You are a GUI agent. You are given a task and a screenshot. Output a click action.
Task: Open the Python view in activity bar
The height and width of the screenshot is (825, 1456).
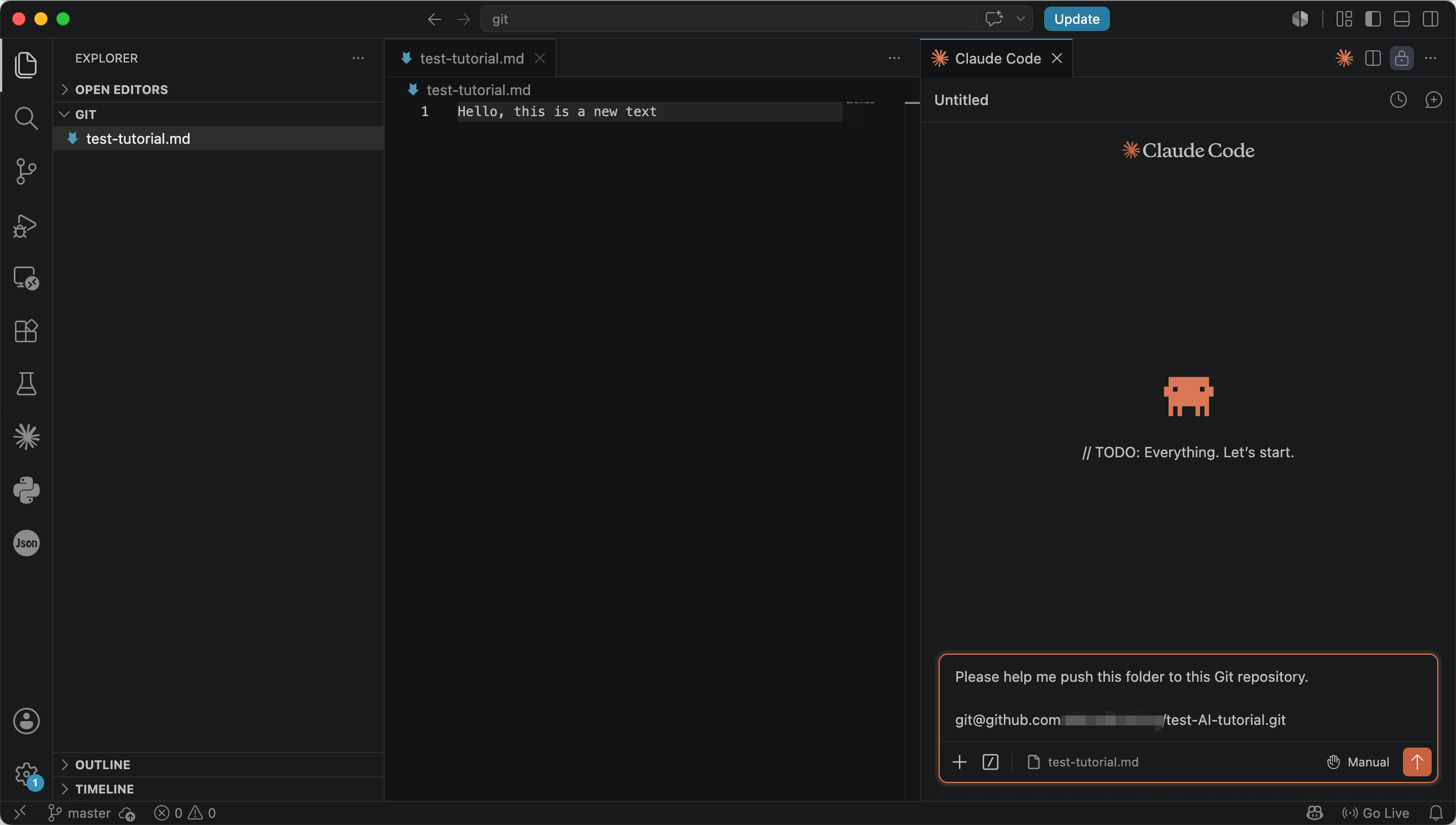pos(26,490)
